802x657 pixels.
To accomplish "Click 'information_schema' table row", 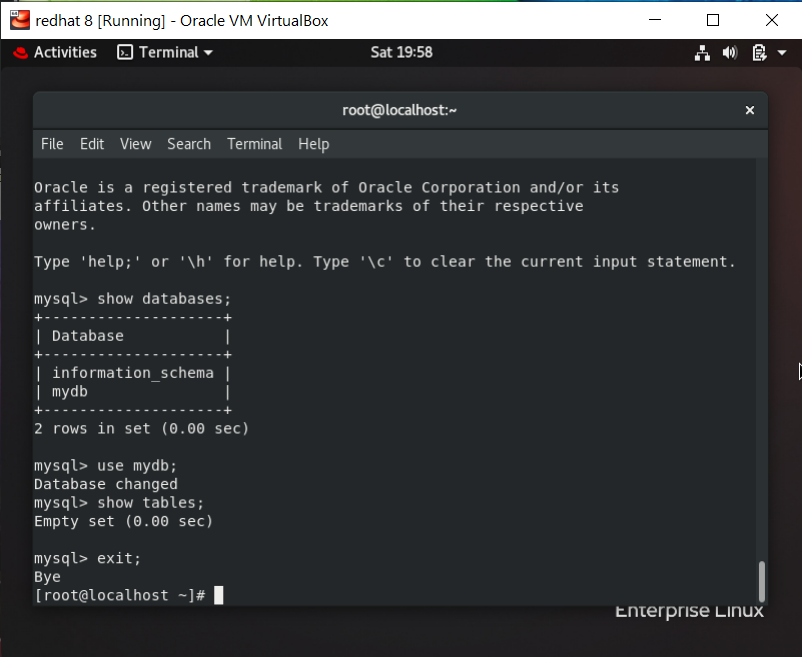I will (133, 373).
